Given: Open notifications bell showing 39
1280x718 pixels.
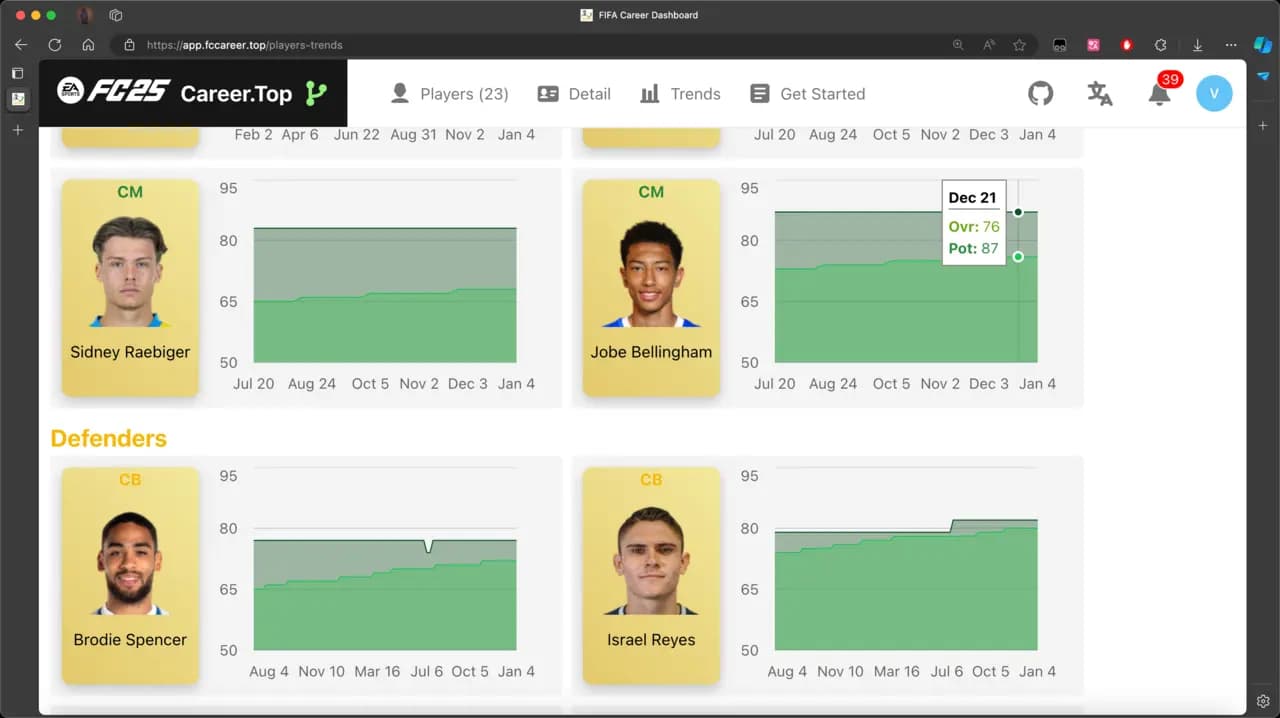Looking at the screenshot, I should coord(1160,92).
